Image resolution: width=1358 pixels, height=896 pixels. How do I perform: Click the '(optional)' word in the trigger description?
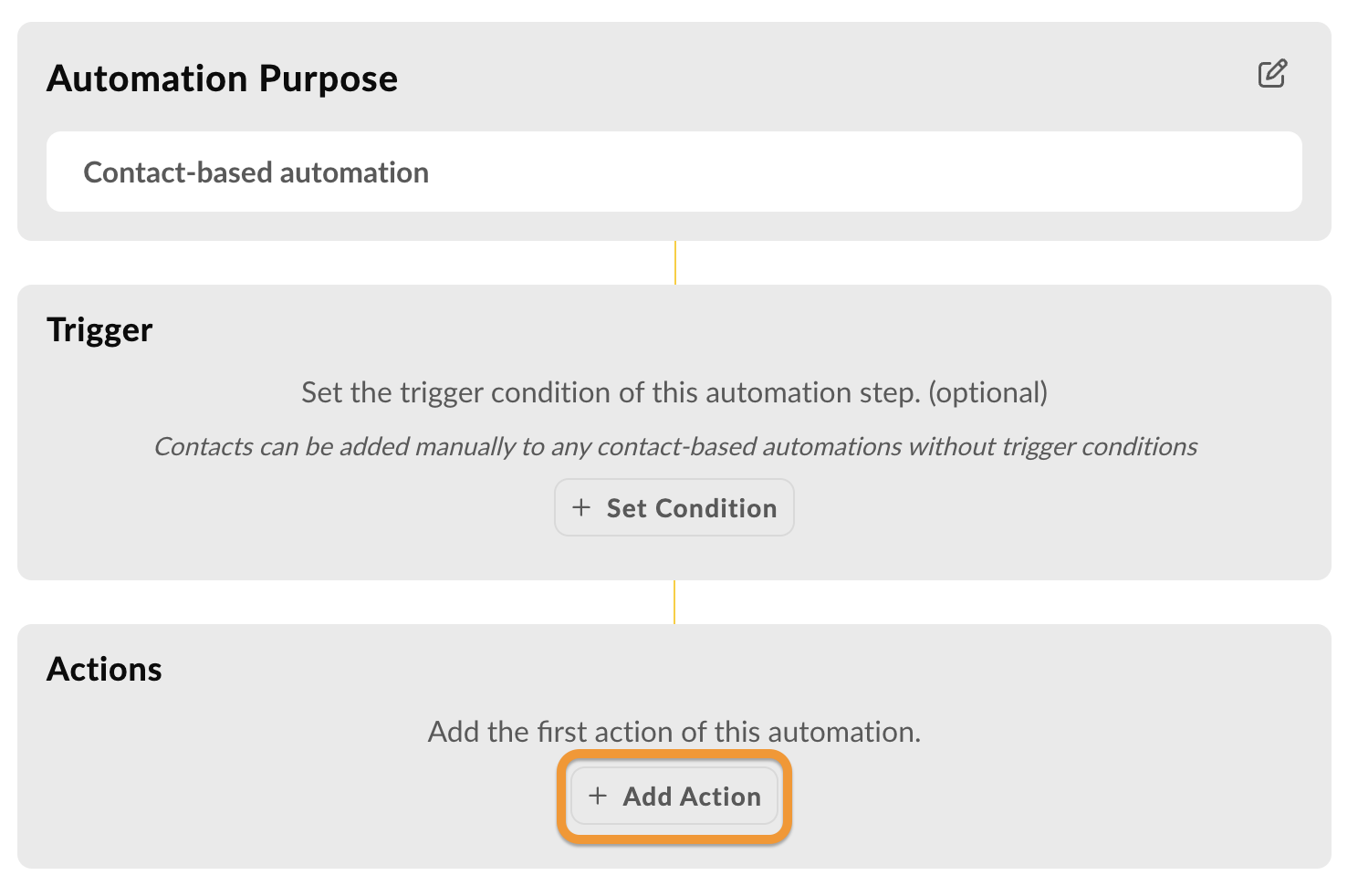coord(988,392)
